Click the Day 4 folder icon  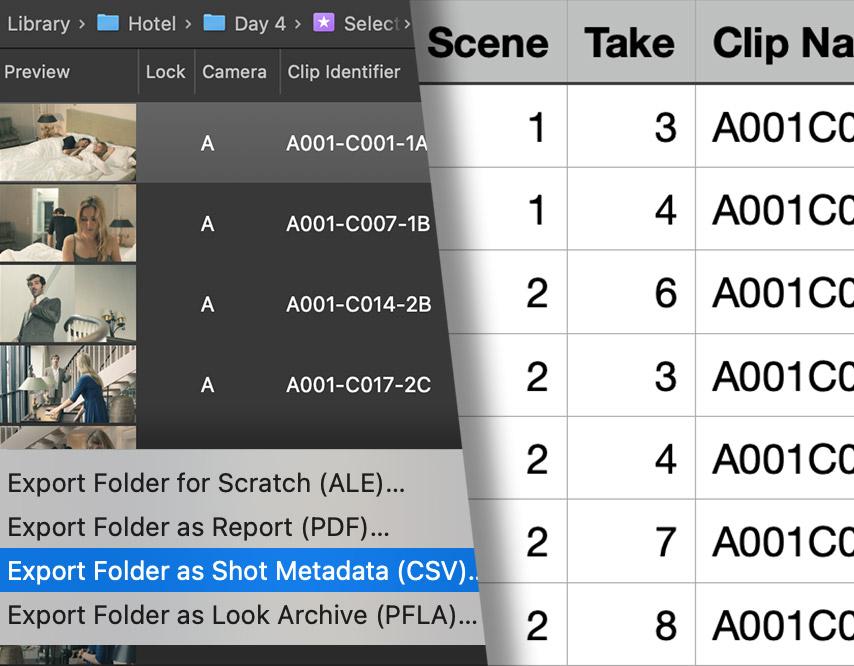214,23
